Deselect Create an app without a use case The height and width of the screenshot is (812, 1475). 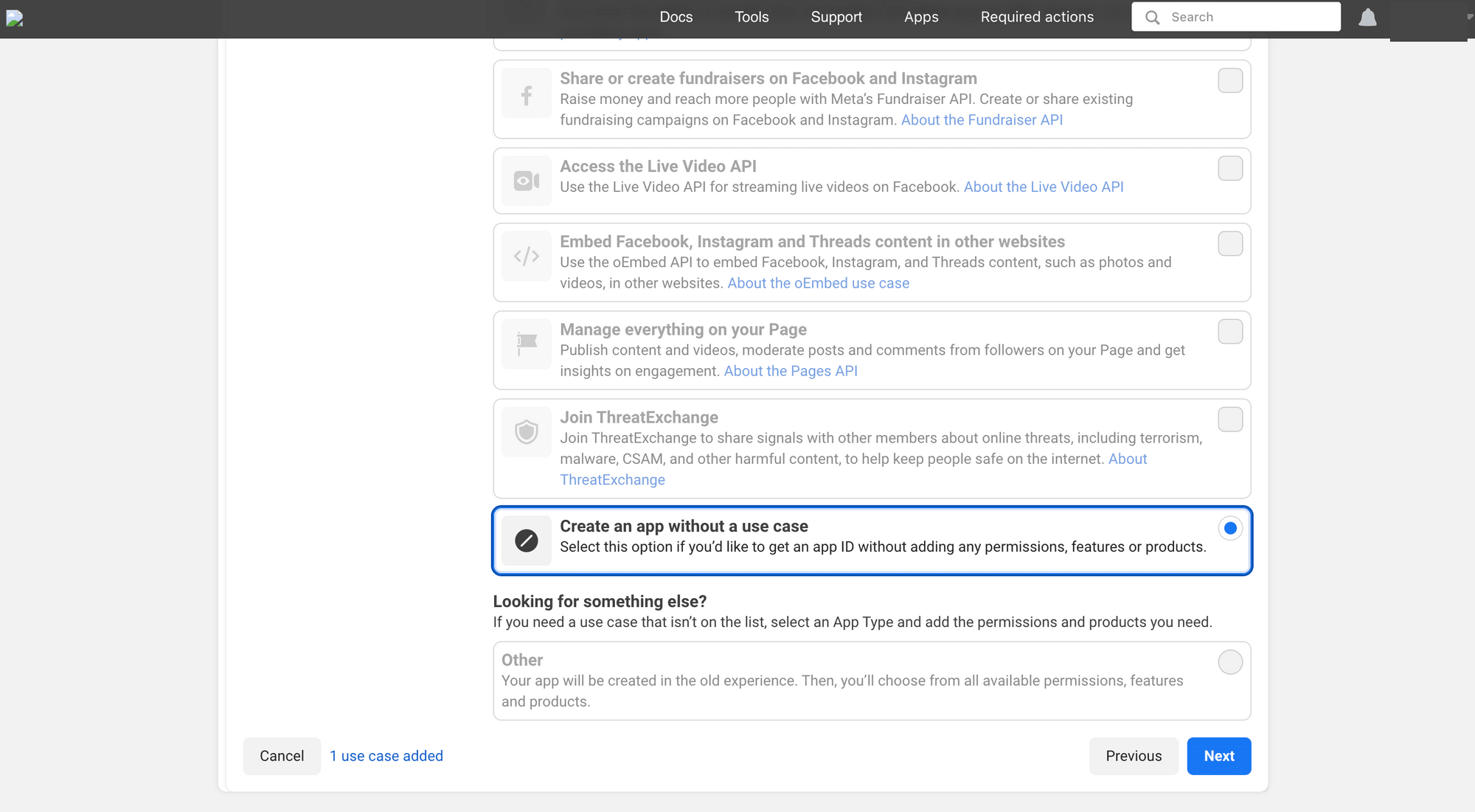[x=1229, y=527]
